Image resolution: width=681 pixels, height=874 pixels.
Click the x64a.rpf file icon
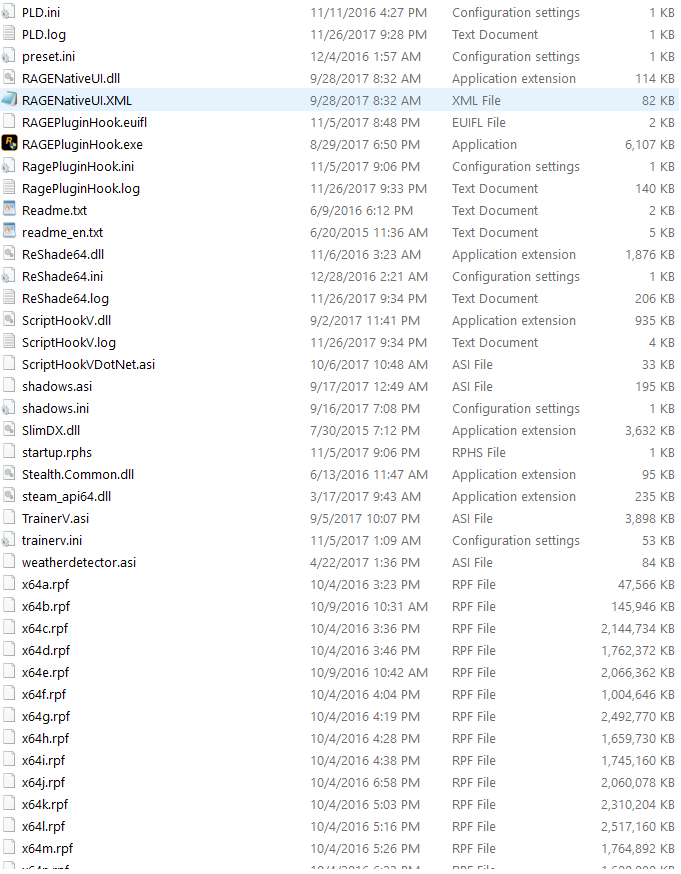tap(9, 584)
